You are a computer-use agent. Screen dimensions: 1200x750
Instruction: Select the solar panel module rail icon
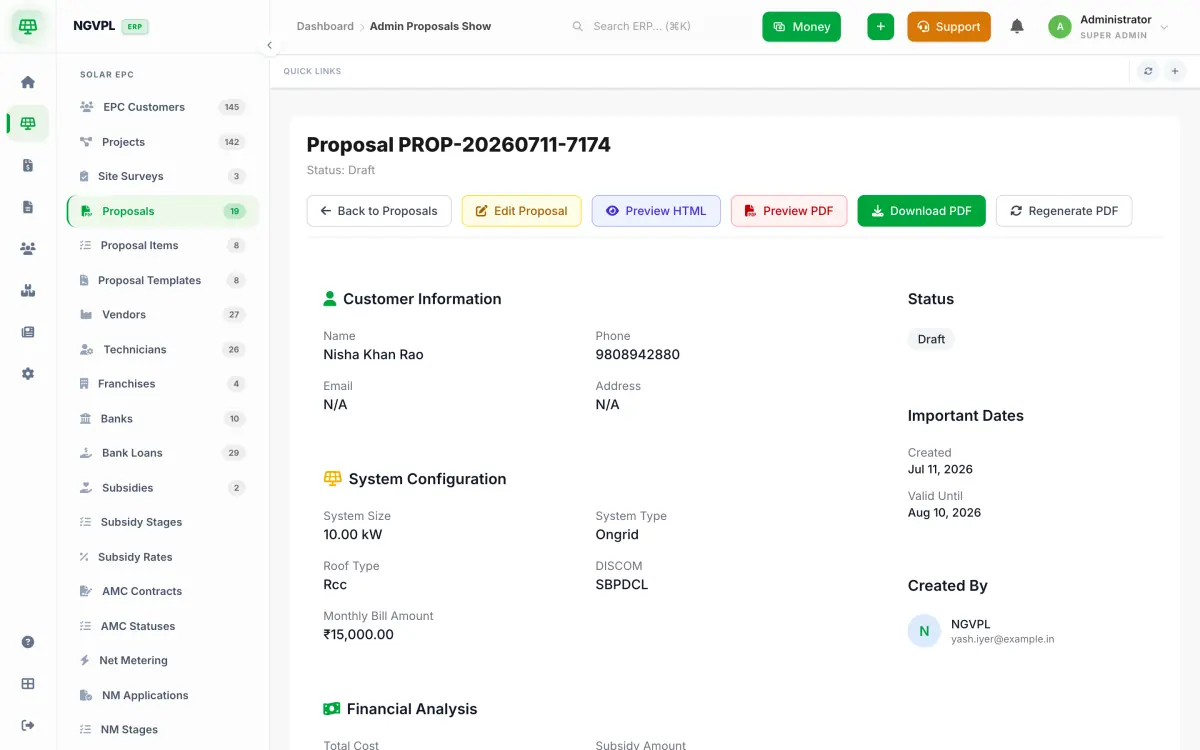tap(28, 123)
